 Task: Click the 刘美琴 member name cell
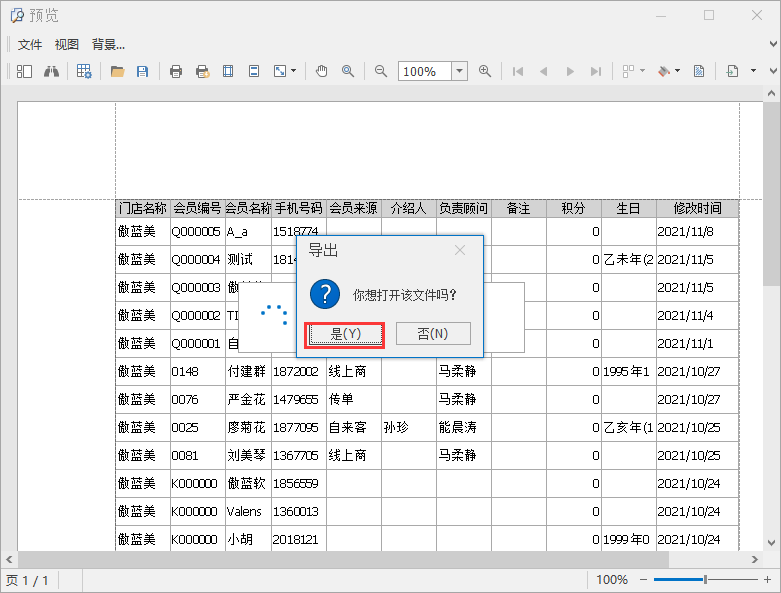coord(247,456)
